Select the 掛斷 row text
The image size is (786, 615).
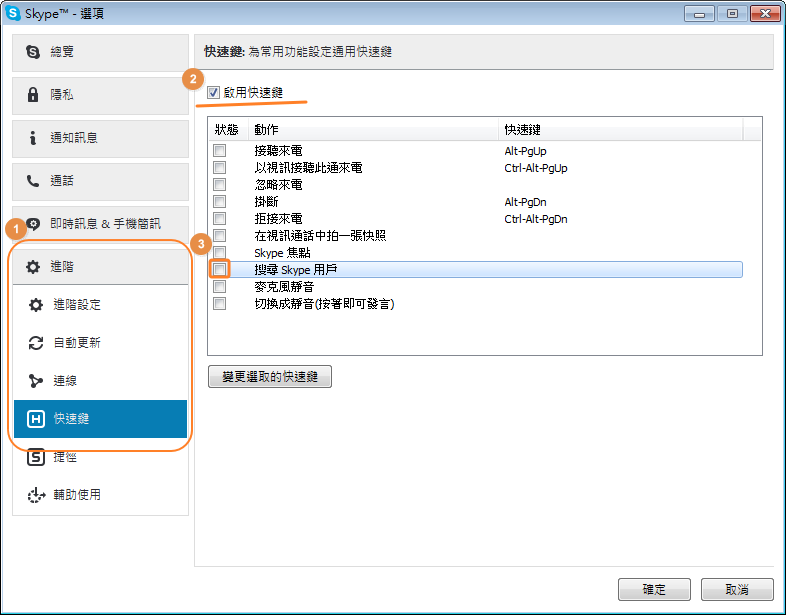pos(266,201)
